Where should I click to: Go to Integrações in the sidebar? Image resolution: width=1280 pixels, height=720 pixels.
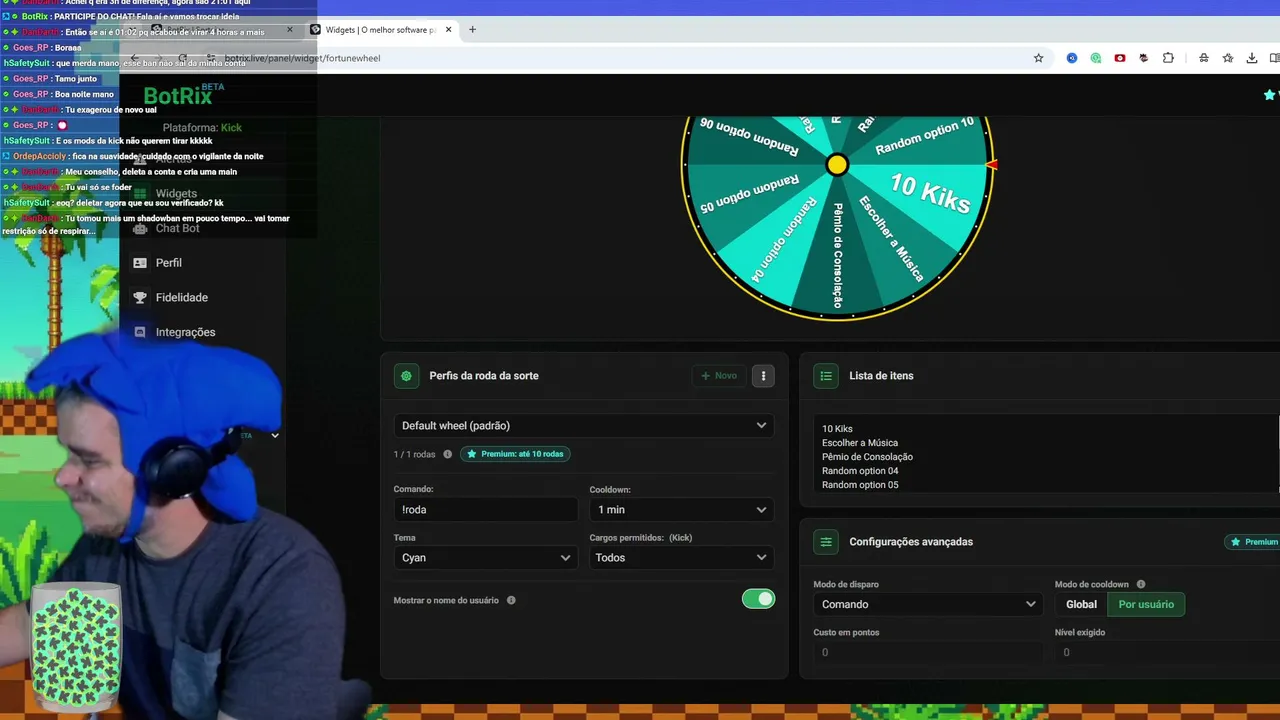pos(185,332)
